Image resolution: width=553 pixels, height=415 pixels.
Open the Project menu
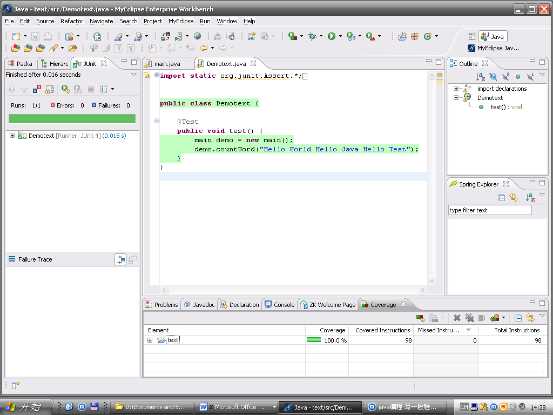pos(152,21)
